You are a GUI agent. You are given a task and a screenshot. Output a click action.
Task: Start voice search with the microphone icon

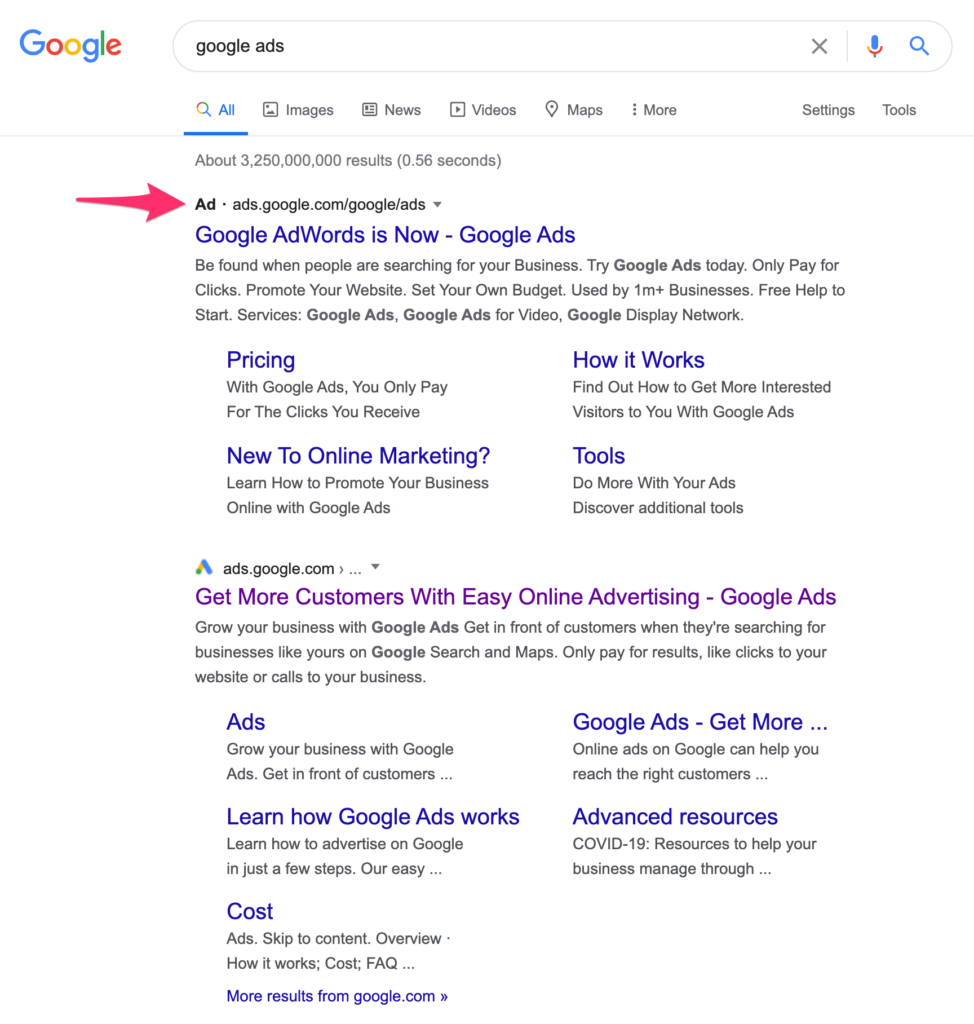(875, 46)
